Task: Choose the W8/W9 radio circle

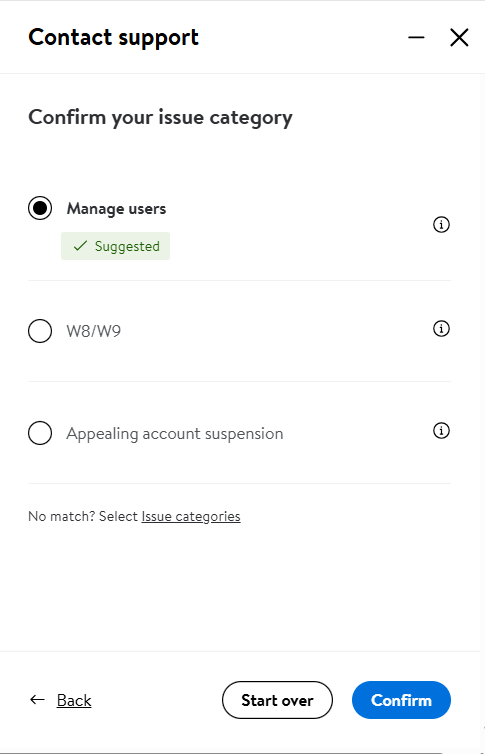Action: click(x=40, y=331)
